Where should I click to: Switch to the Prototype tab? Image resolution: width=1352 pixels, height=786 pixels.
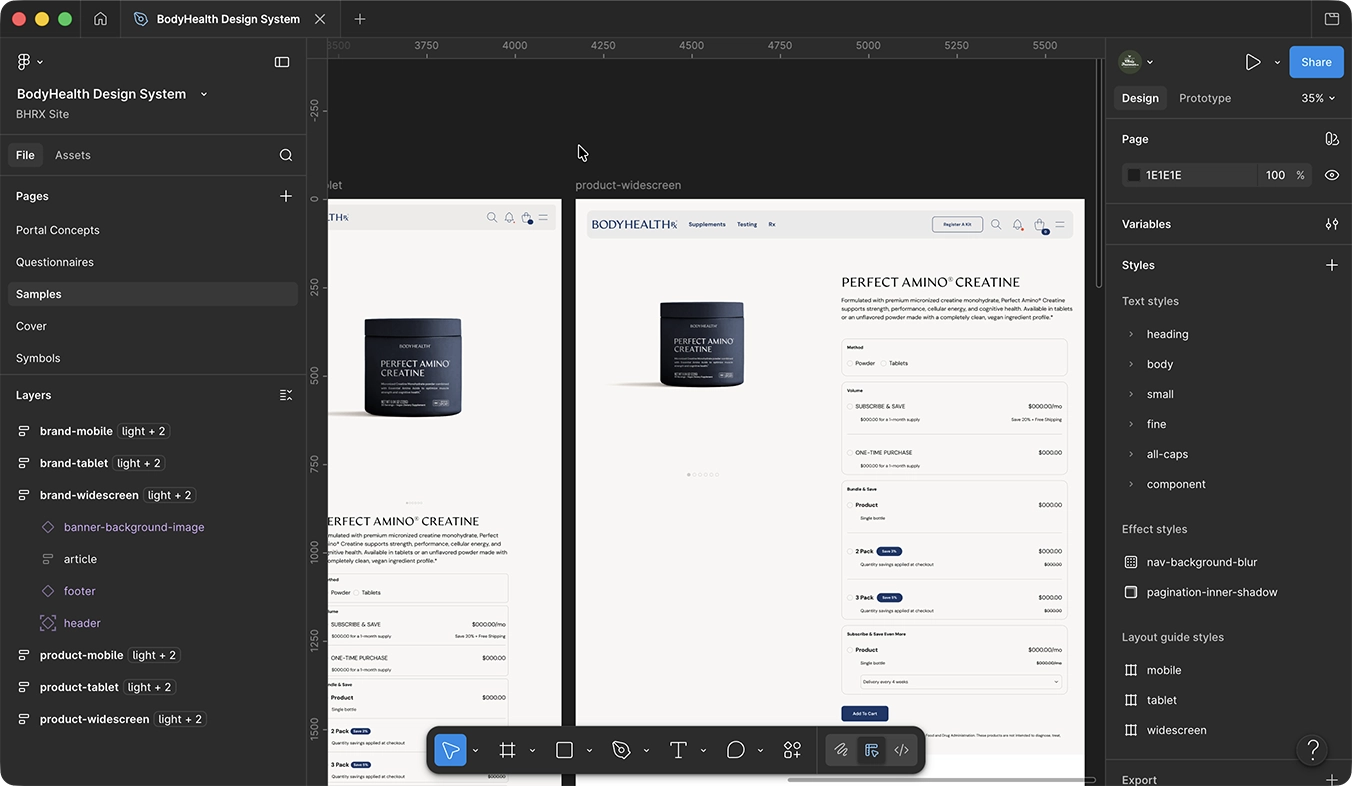click(1205, 98)
